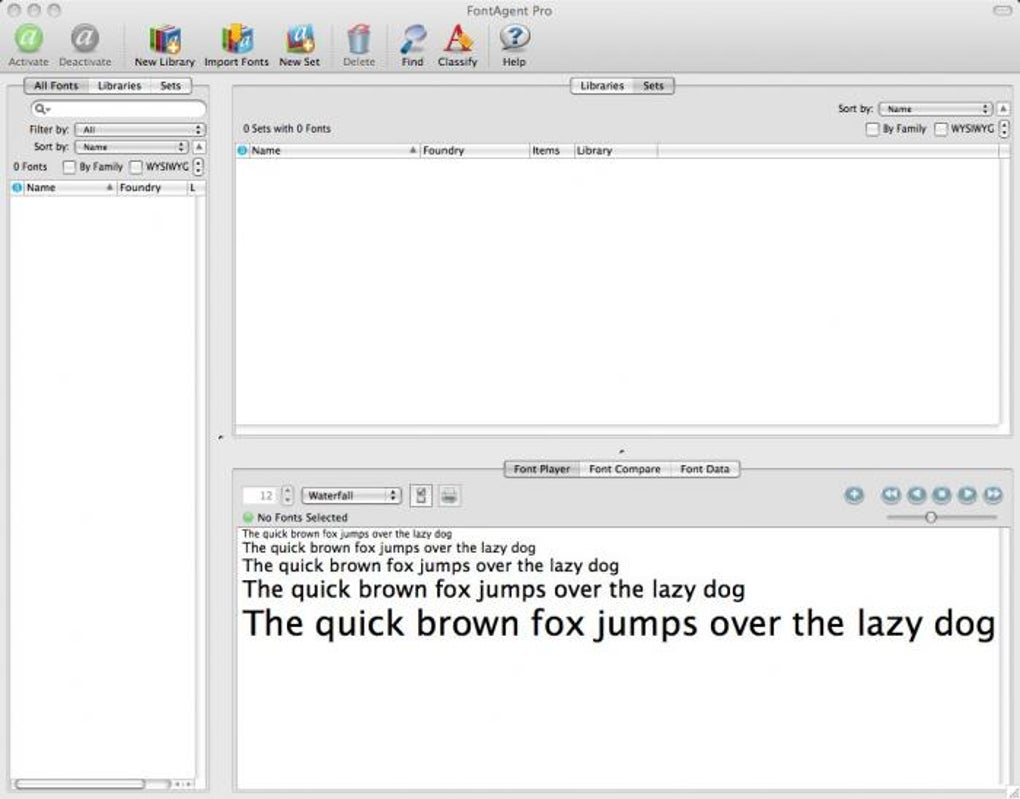Select the Font Player tab
This screenshot has width=1020, height=799.
pyautogui.click(x=542, y=469)
